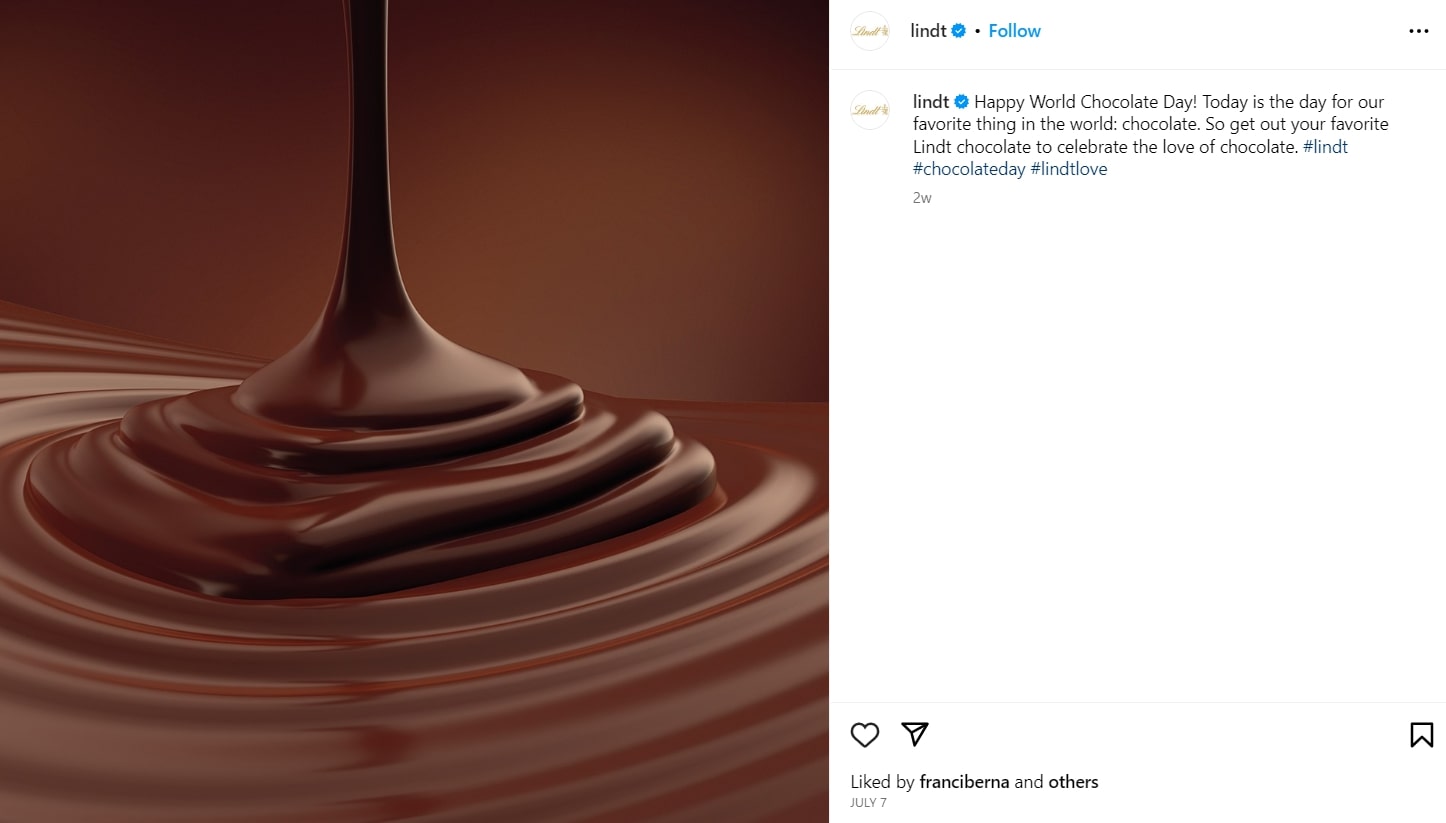Show others who liked the post
The height and width of the screenshot is (823, 1446).
pyautogui.click(x=1073, y=782)
